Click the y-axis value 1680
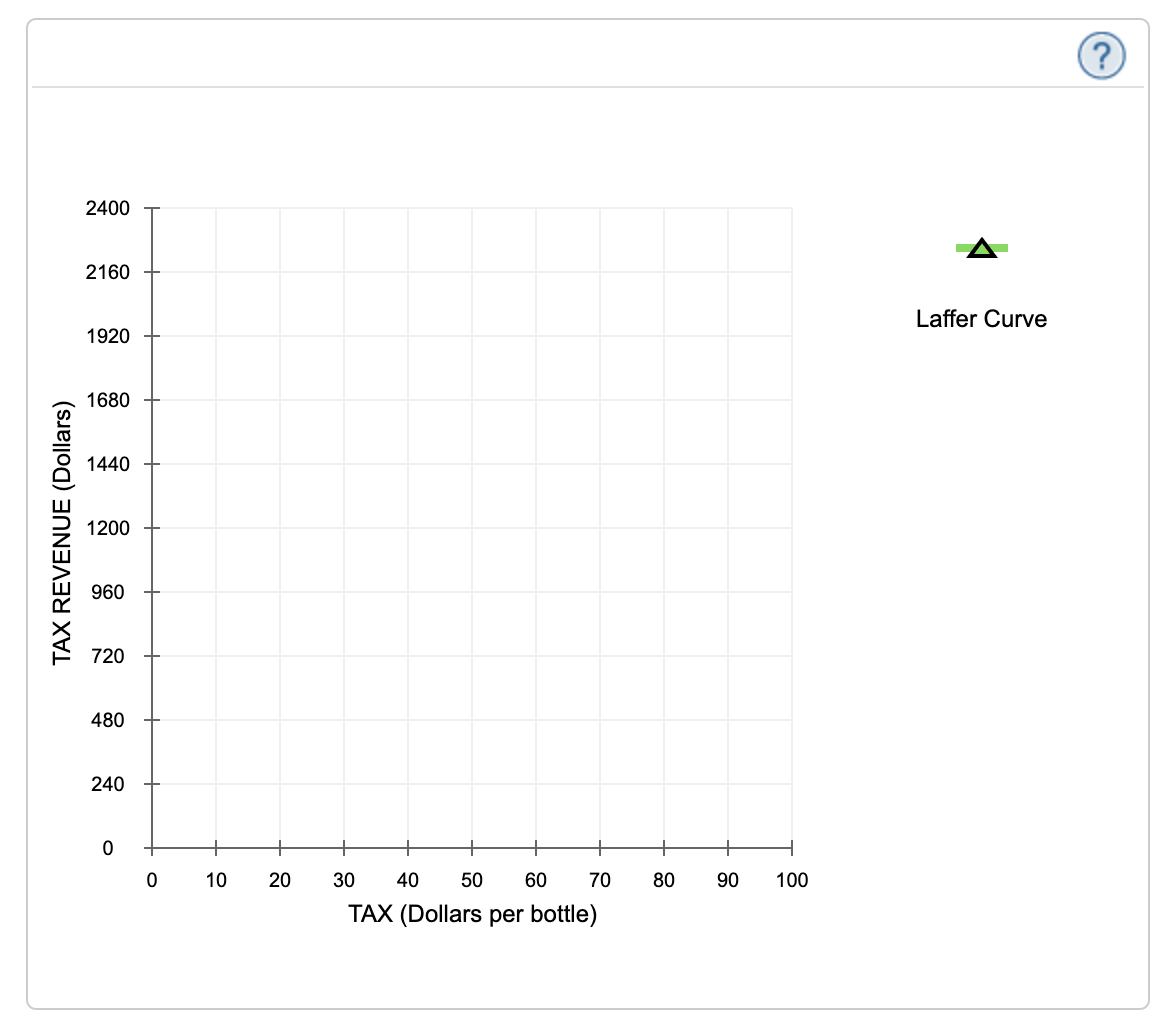1176x1024 pixels. click(107, 400)
